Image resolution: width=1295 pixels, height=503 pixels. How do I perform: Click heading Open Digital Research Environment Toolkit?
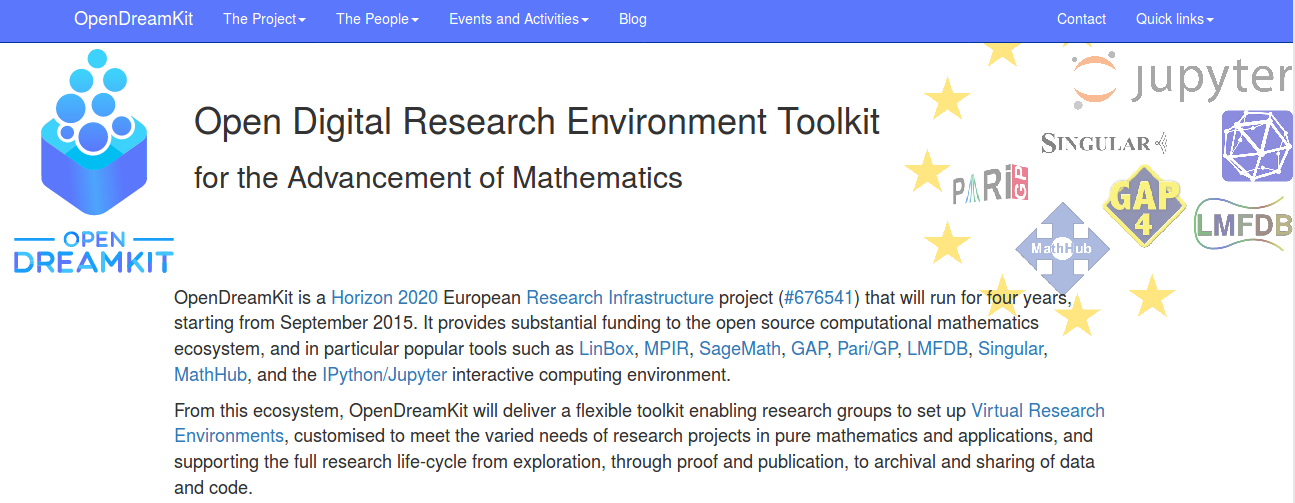click(537, 122)
